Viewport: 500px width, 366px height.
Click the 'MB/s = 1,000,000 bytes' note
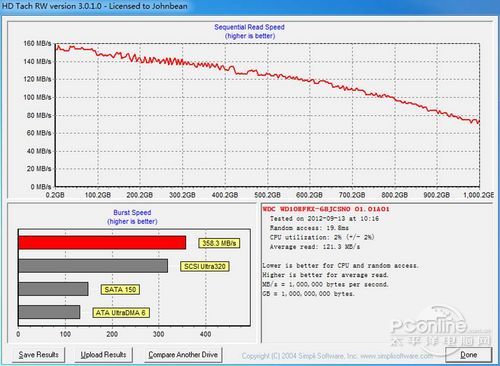(x=325, y=284)
